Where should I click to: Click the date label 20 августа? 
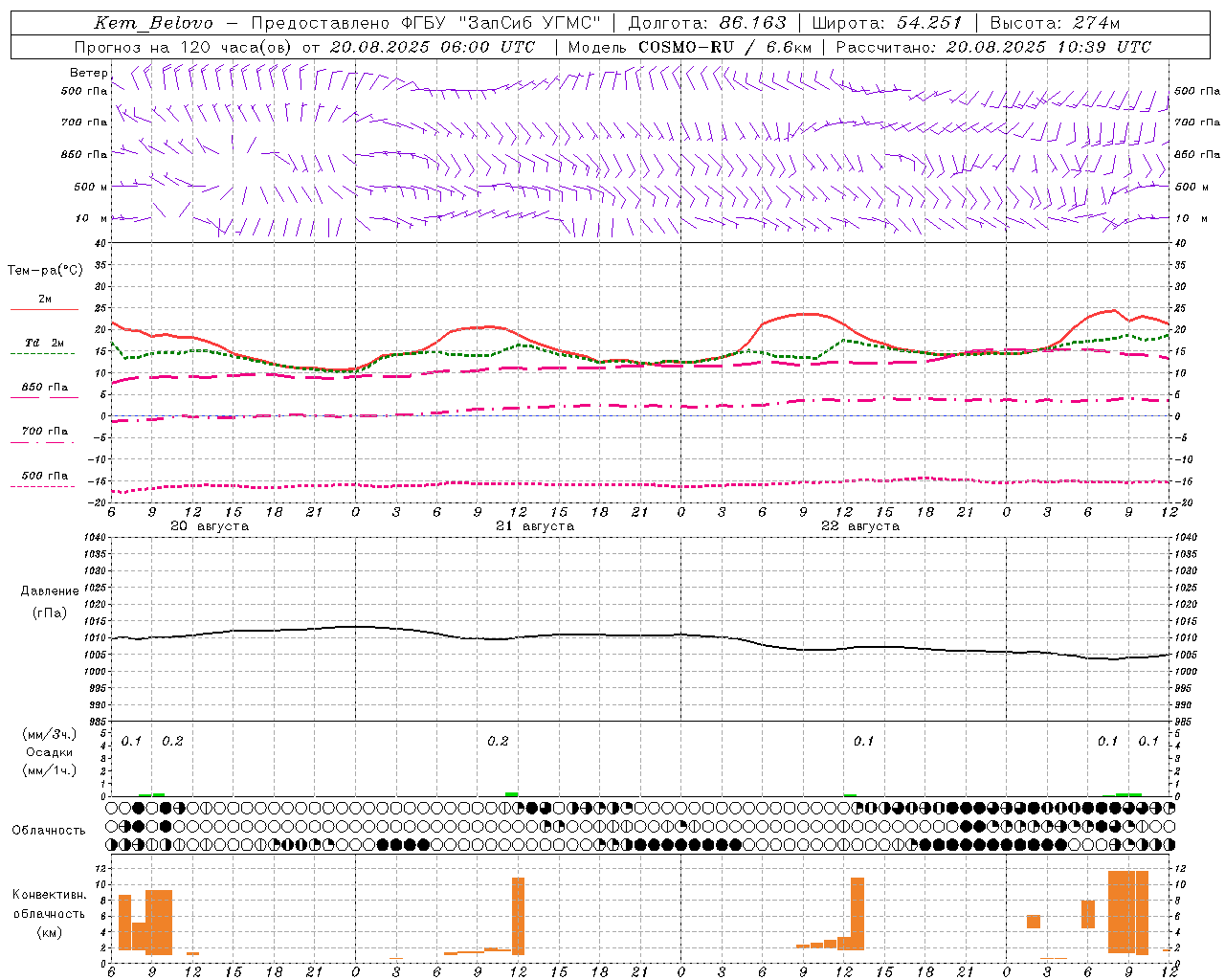(x=210, y=526)
